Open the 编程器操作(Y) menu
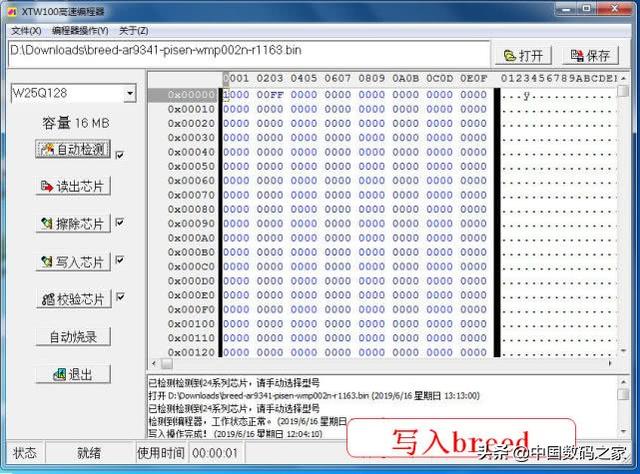The width and height of the screenshot is (640, 474). pos(80,31)
